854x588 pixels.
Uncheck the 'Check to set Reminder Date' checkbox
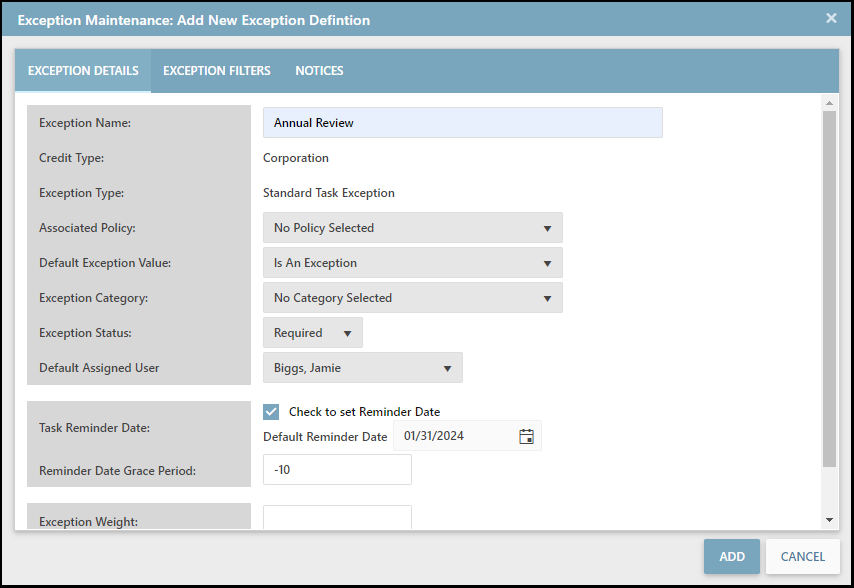pyautogui.click(x=271, y=411)
